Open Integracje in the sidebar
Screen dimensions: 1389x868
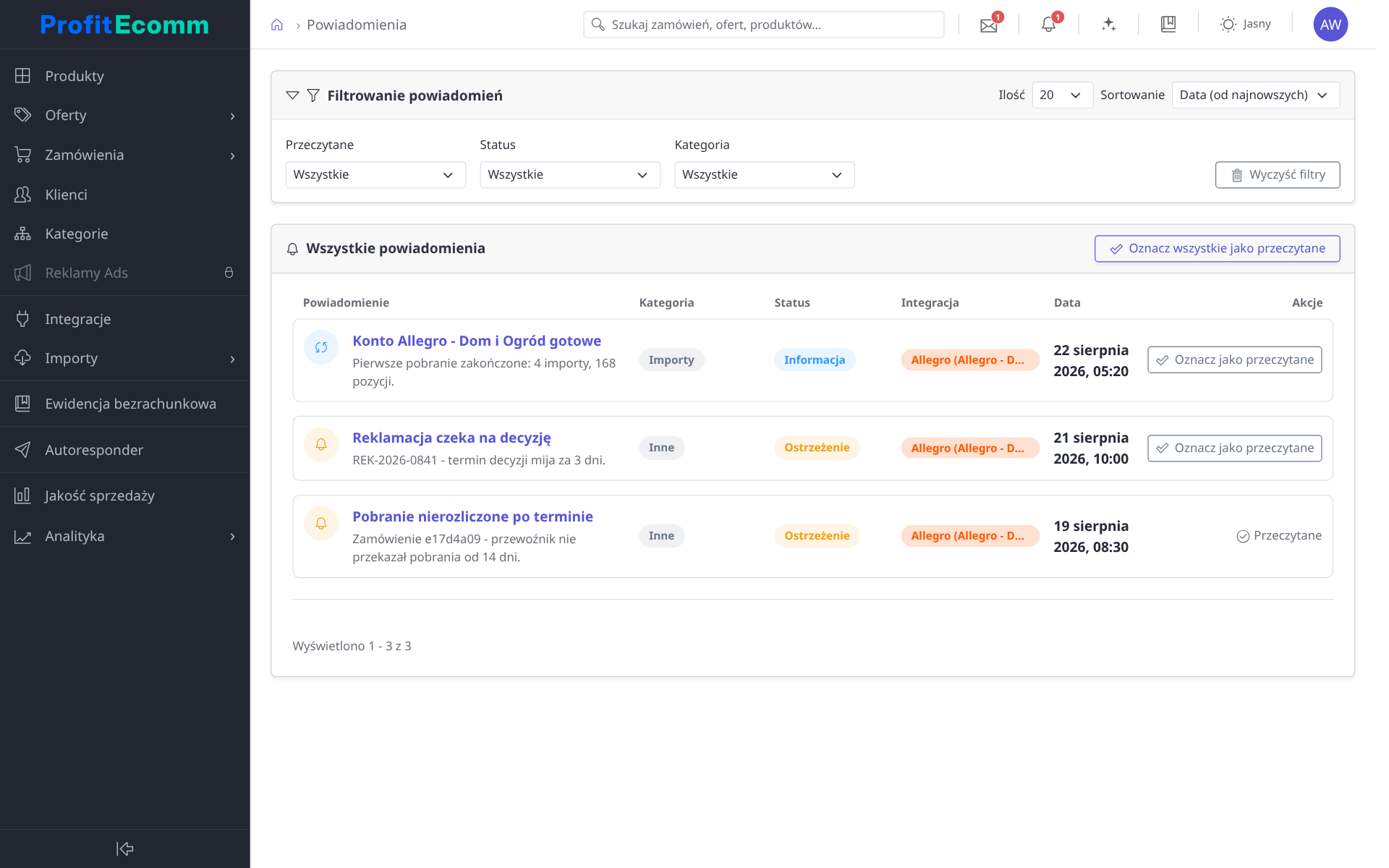coord(124,319)
